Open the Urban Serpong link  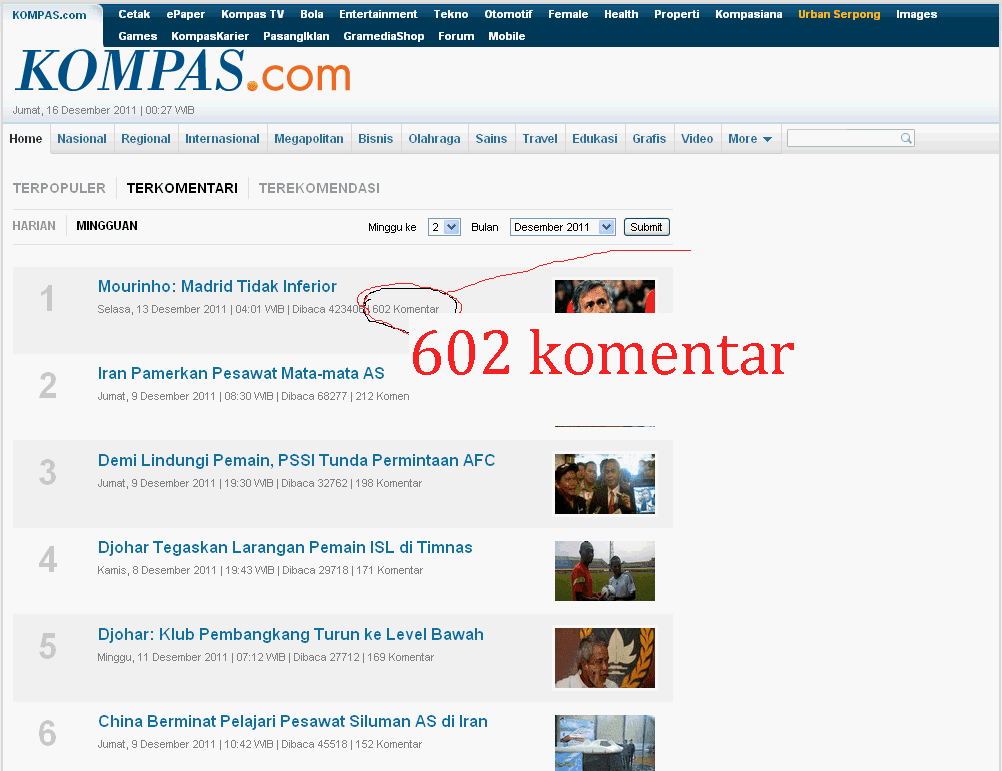pyautogui.click(x=839, y=14)
